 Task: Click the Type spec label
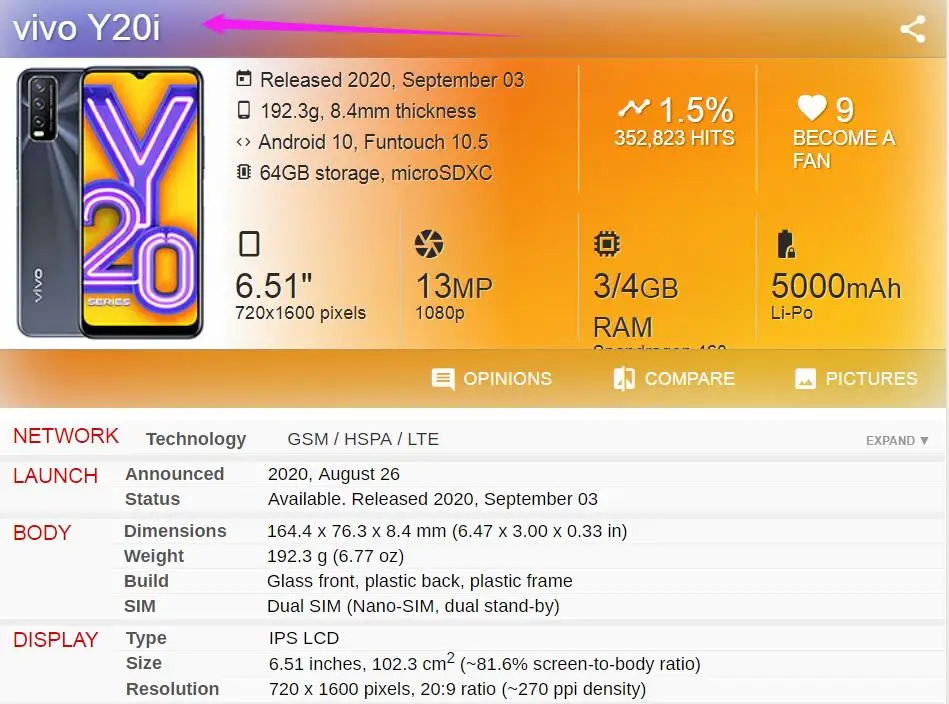(x=146, y=638)
